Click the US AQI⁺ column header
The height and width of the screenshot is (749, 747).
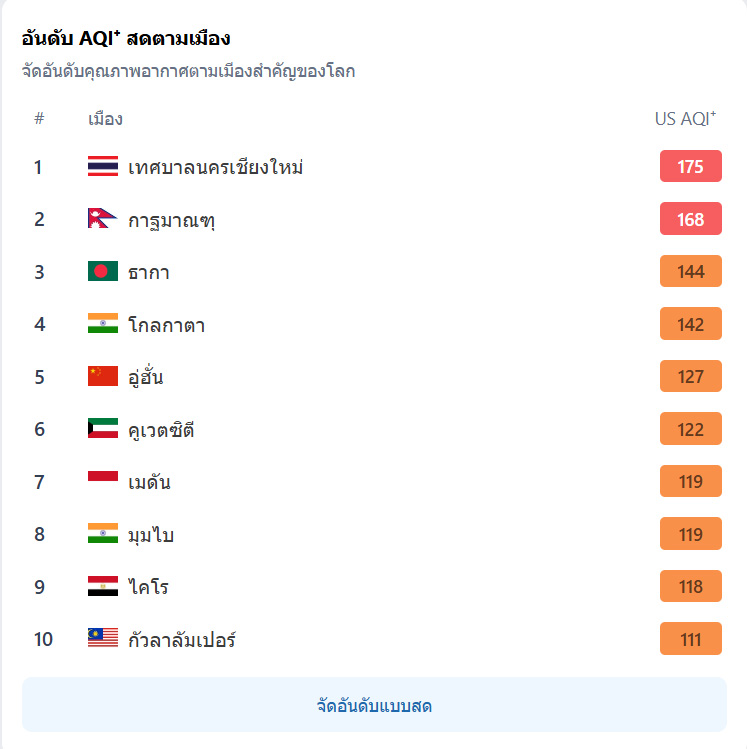pos(685,118)
